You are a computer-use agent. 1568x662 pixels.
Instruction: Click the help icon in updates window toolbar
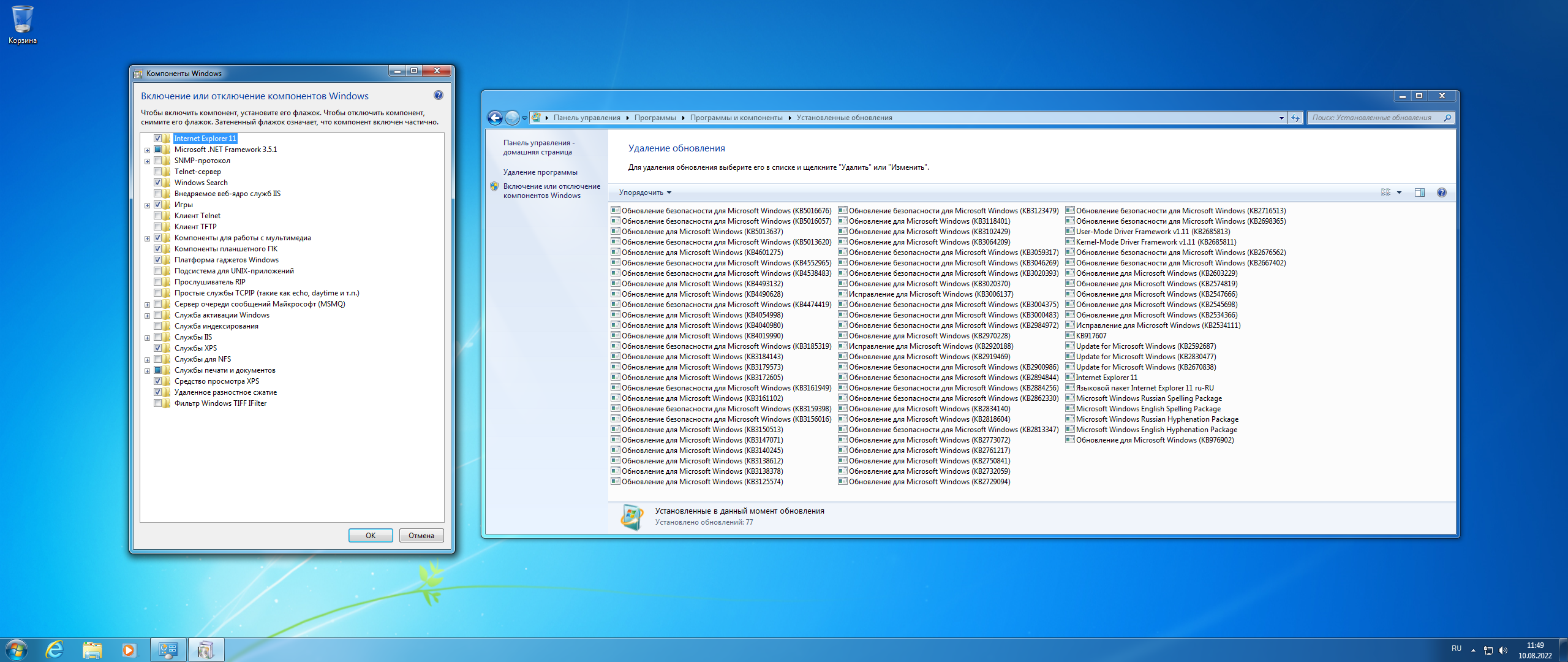(1442, 192)
